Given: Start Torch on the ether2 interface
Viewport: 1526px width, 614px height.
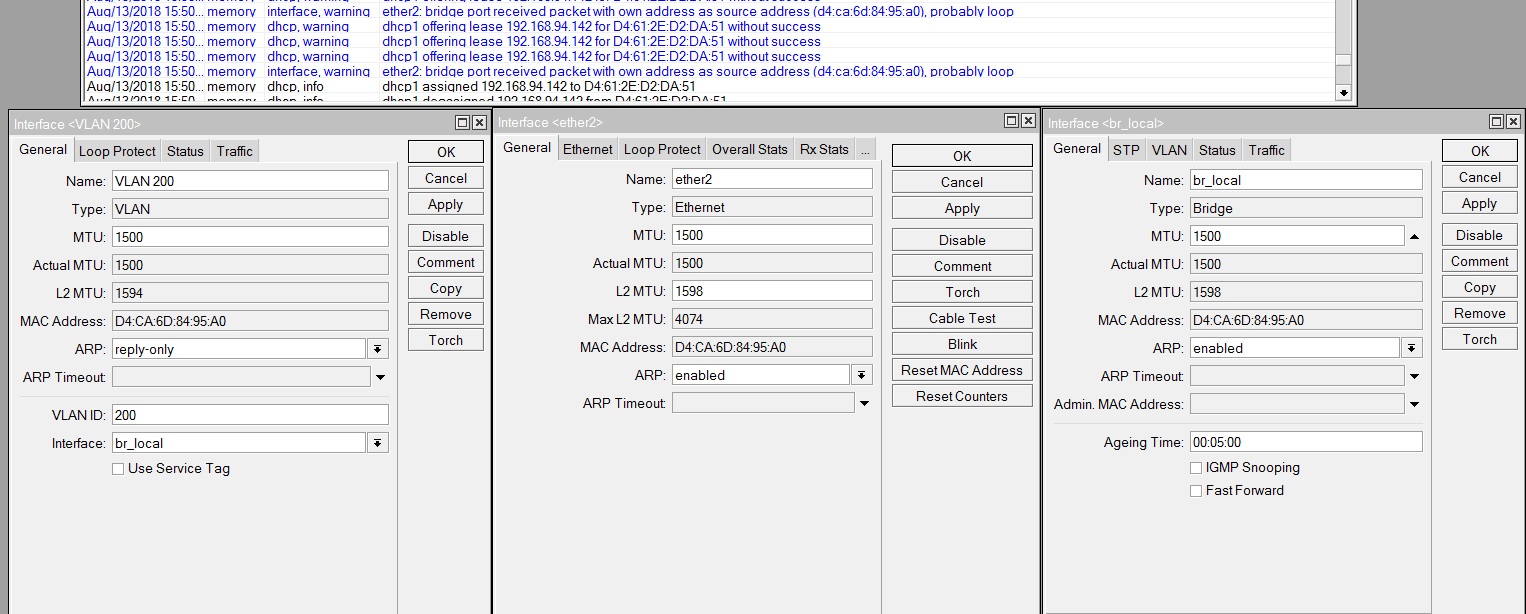Looking at the screenshot, I should [960, 291].
